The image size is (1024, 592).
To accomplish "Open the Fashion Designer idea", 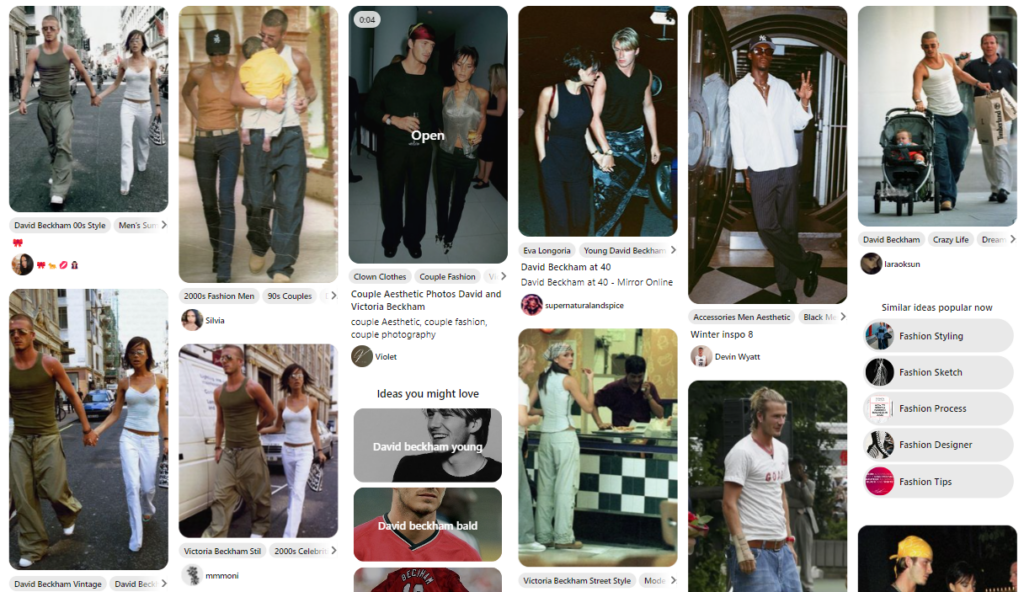I will coord(938,445).
